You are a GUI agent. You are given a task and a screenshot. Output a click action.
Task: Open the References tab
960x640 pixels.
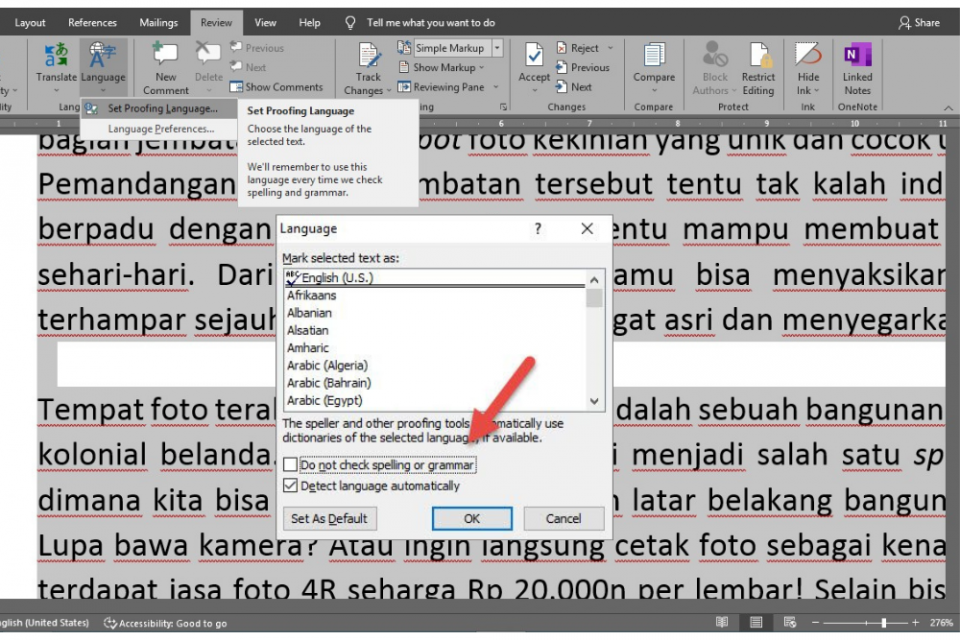click(x=92, y=23)
